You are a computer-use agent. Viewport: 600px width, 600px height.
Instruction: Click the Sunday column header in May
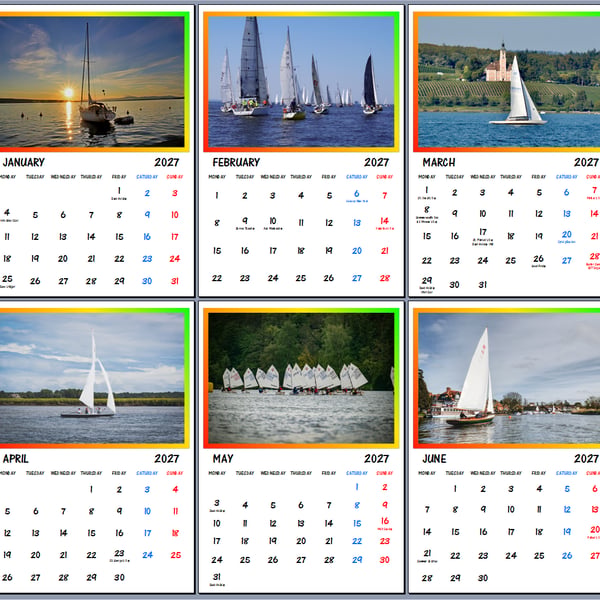pos(385,473)
